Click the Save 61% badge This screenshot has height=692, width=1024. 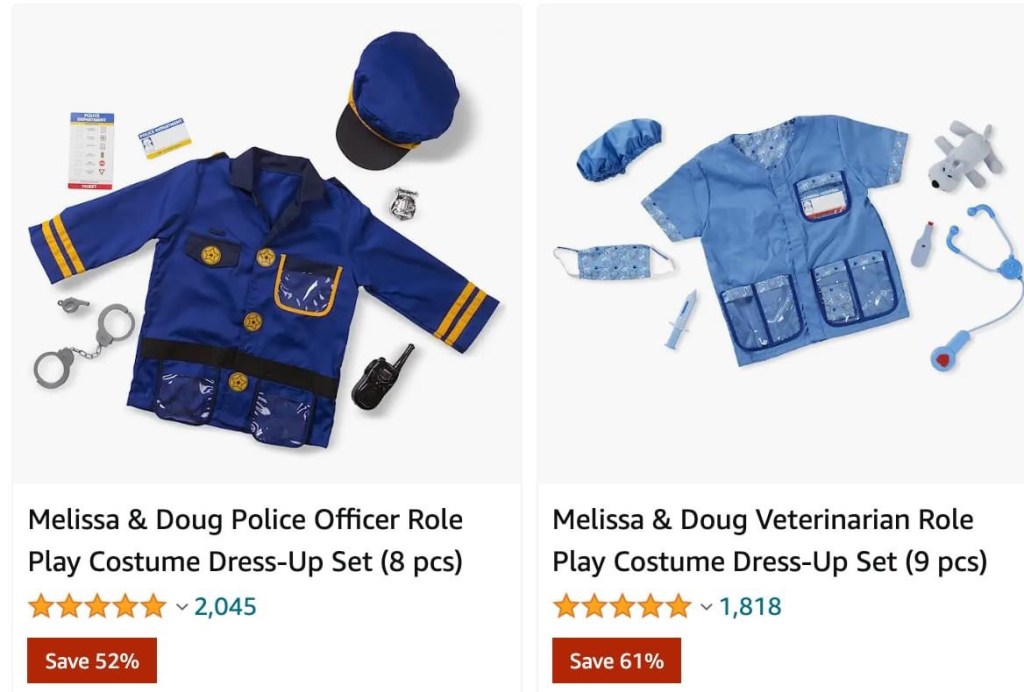(x=616, y=660)
